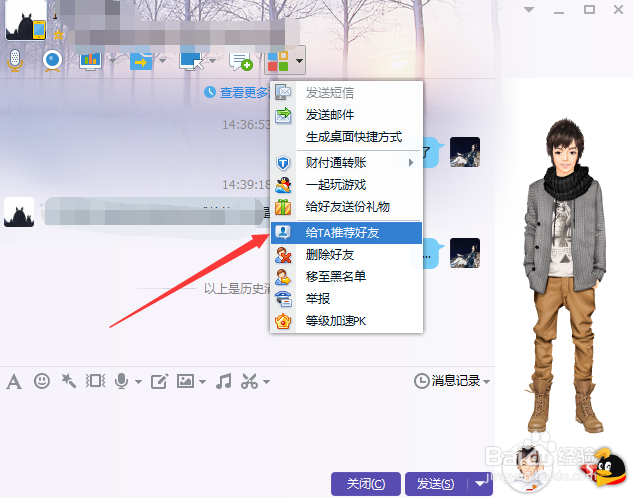
Task: Click the 关闭(C) button
Action: (x=366, y=483)
